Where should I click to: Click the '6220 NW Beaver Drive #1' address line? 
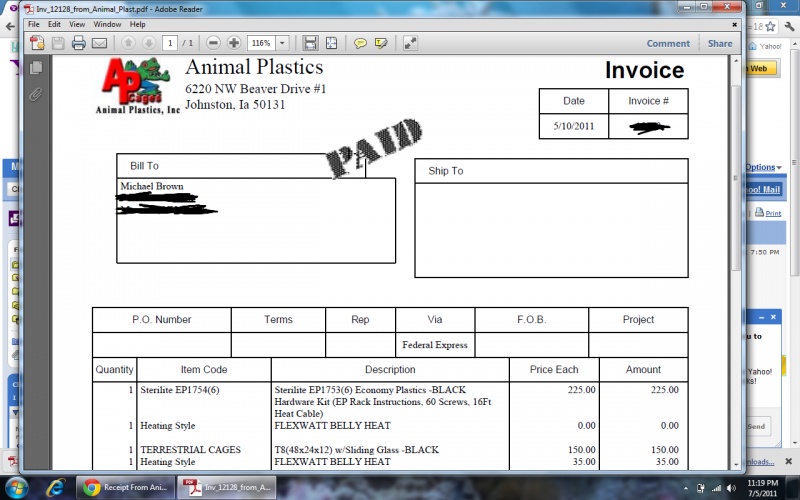click(x=256, y=89)
